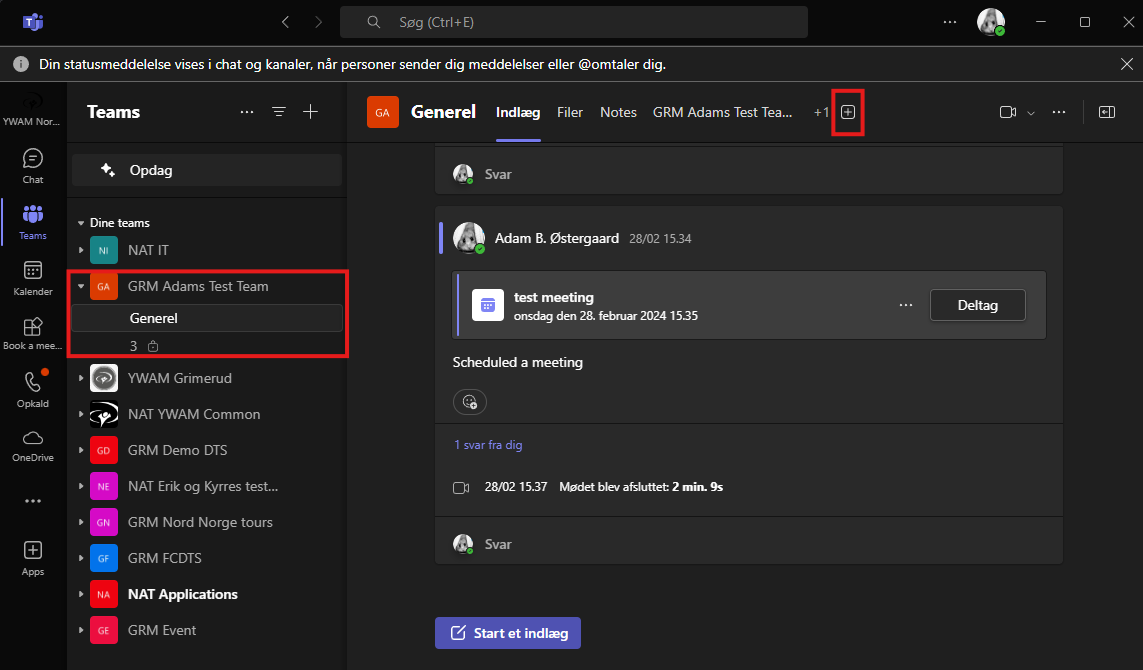Collapse GRM Adams Test Team
This screenshot has height=670, width=1143.
(x=81, y=286)
